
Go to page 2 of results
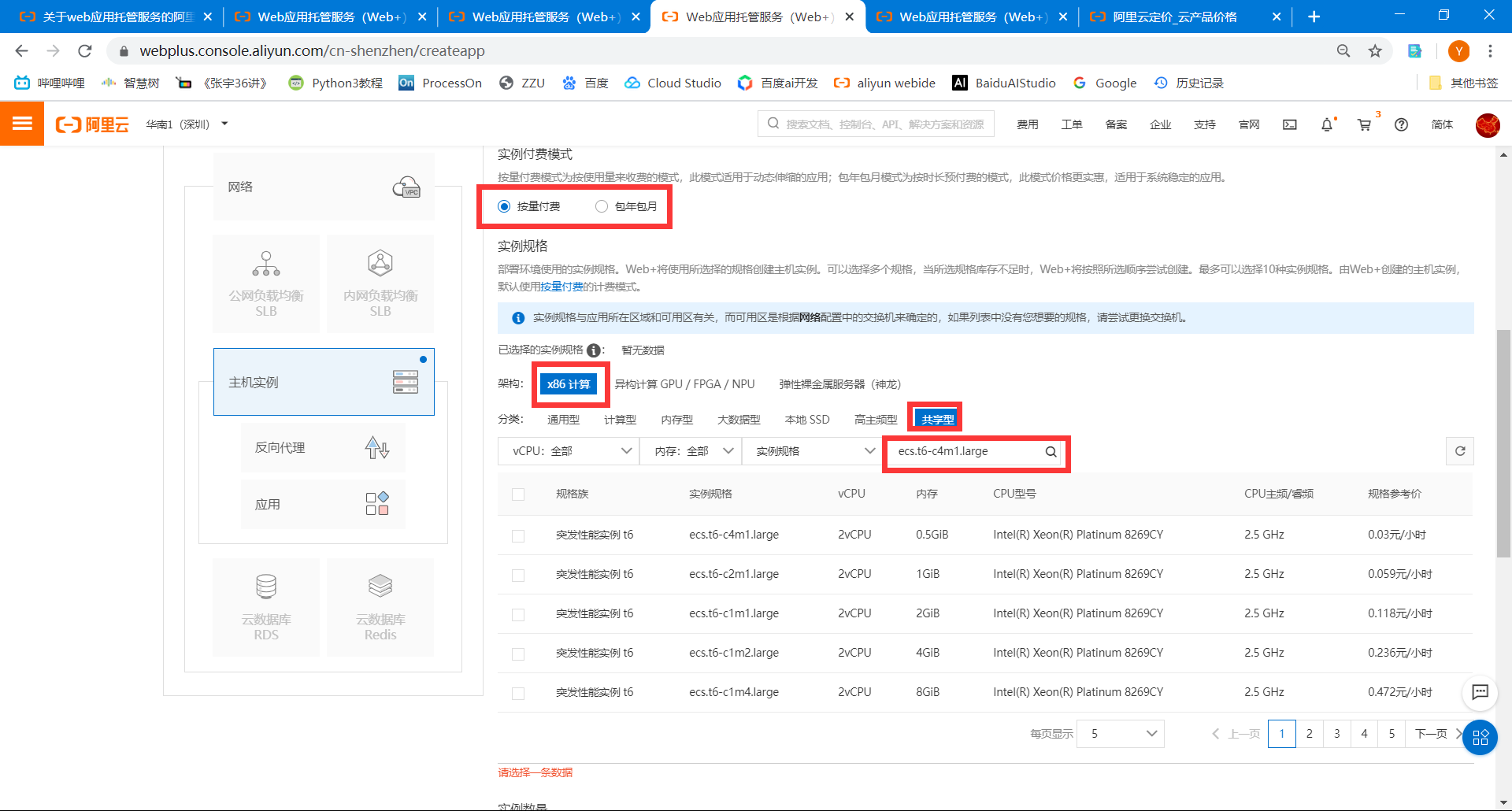(x=1309, y=734)
